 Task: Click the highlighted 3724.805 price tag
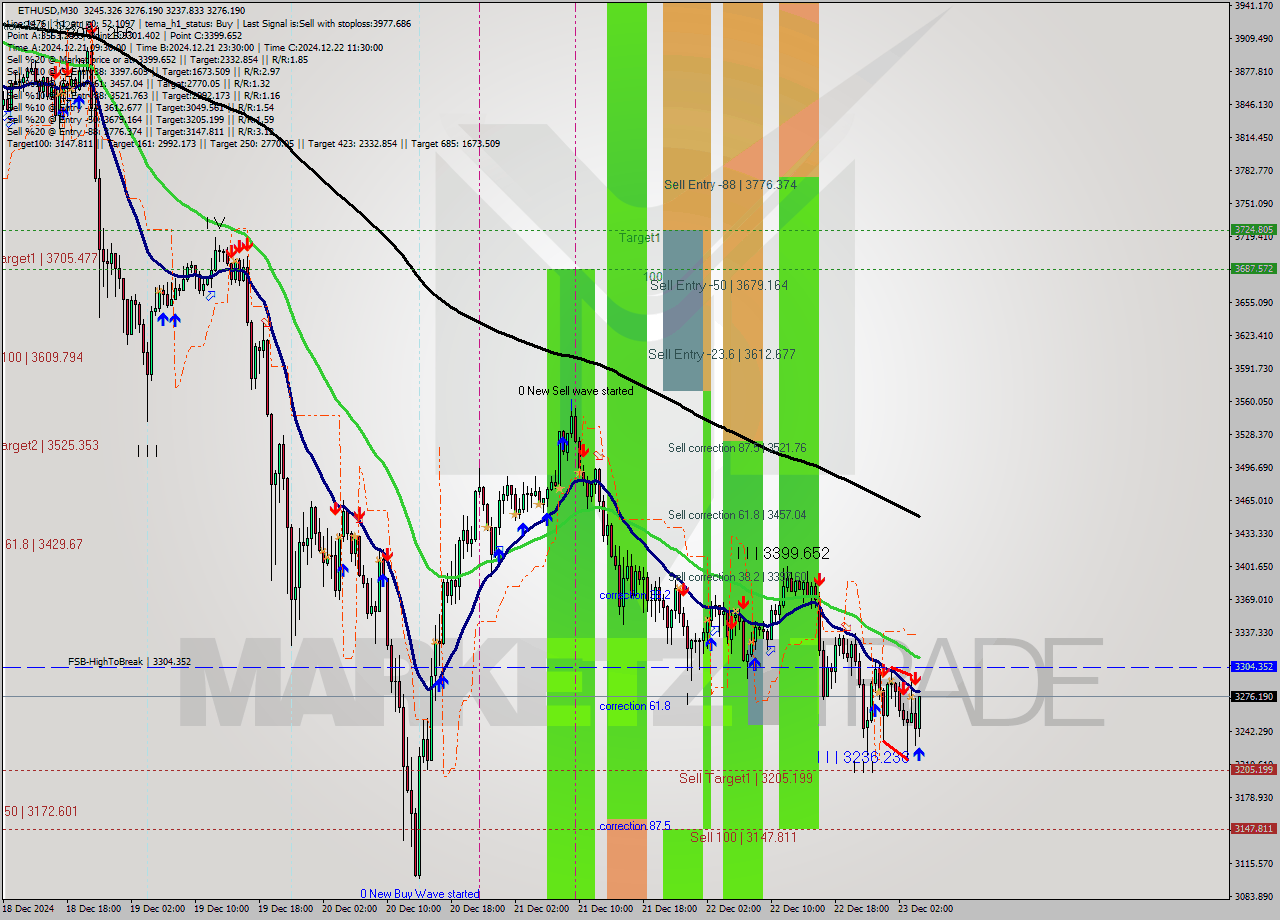point(1254,230)
